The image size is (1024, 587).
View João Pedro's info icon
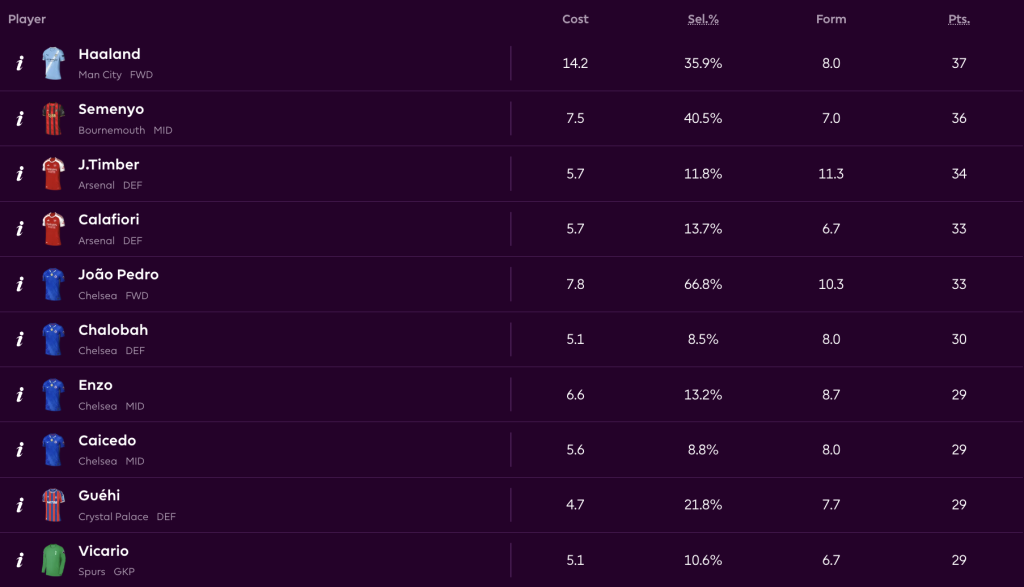(x=19, y=284)
